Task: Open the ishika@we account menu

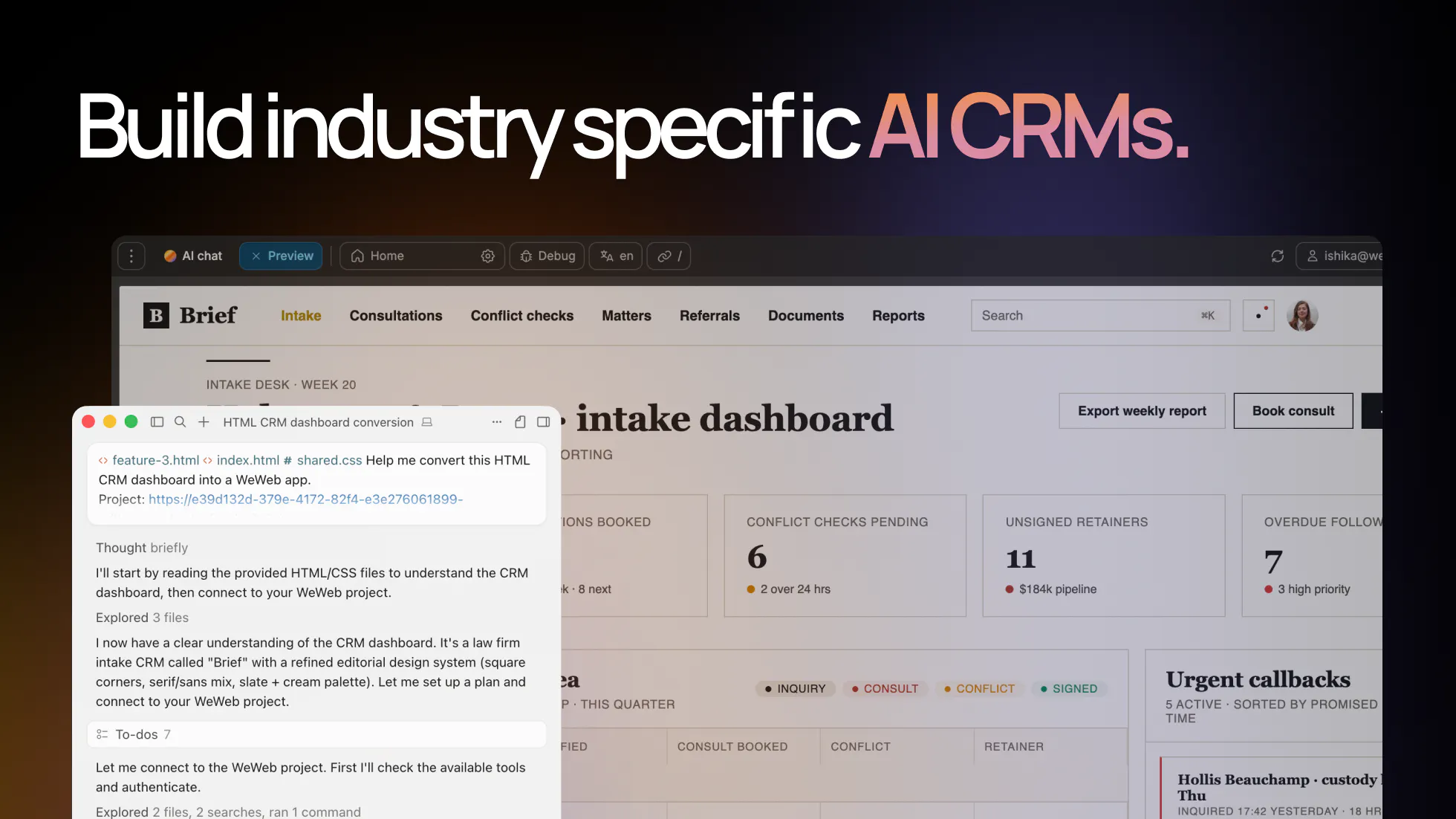Action: tap(1339, 256)
